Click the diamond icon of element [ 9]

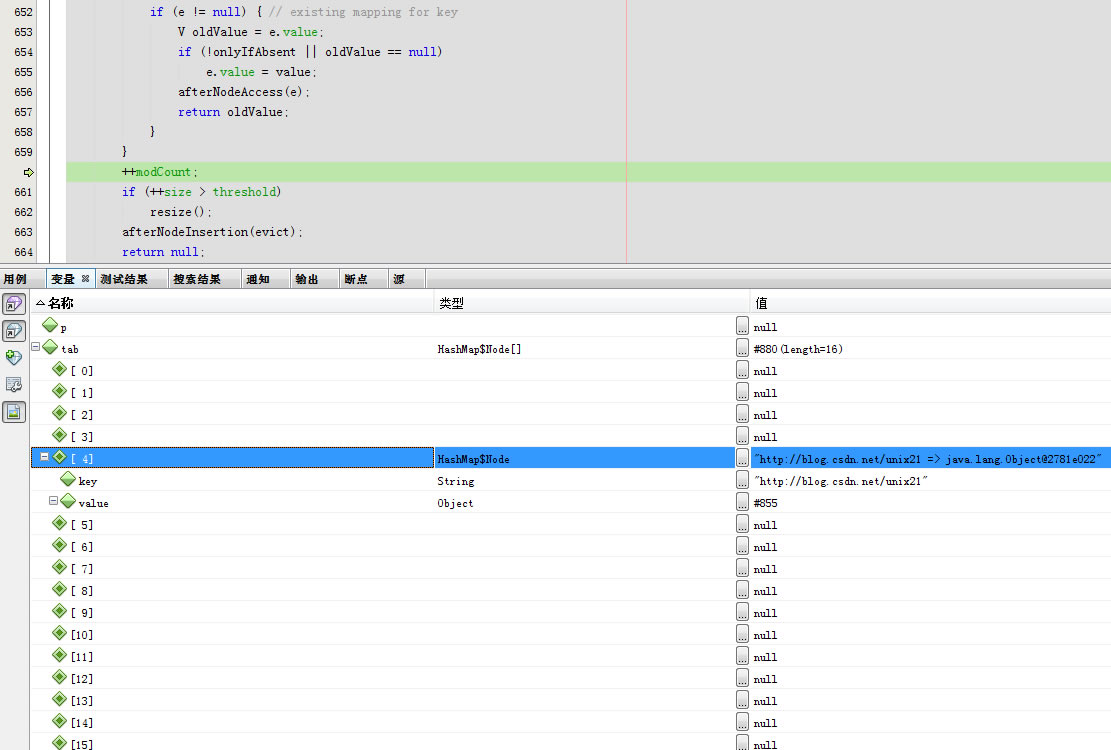(60, 610)
